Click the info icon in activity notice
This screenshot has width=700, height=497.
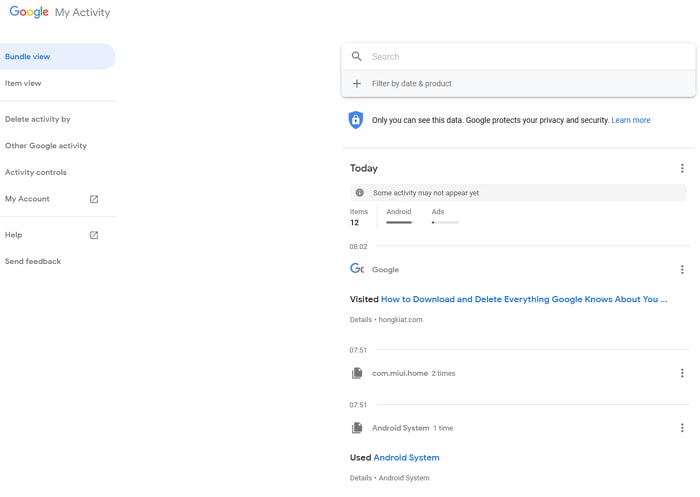(x=359, y=193)
